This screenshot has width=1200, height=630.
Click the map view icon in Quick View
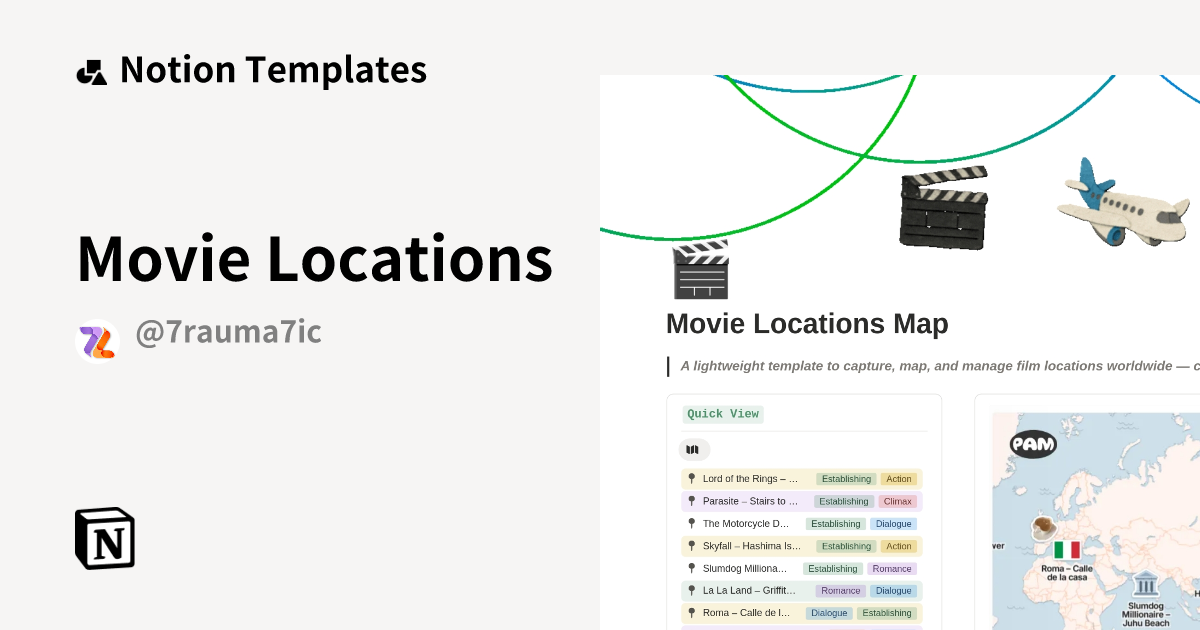(x=693, y=449)
